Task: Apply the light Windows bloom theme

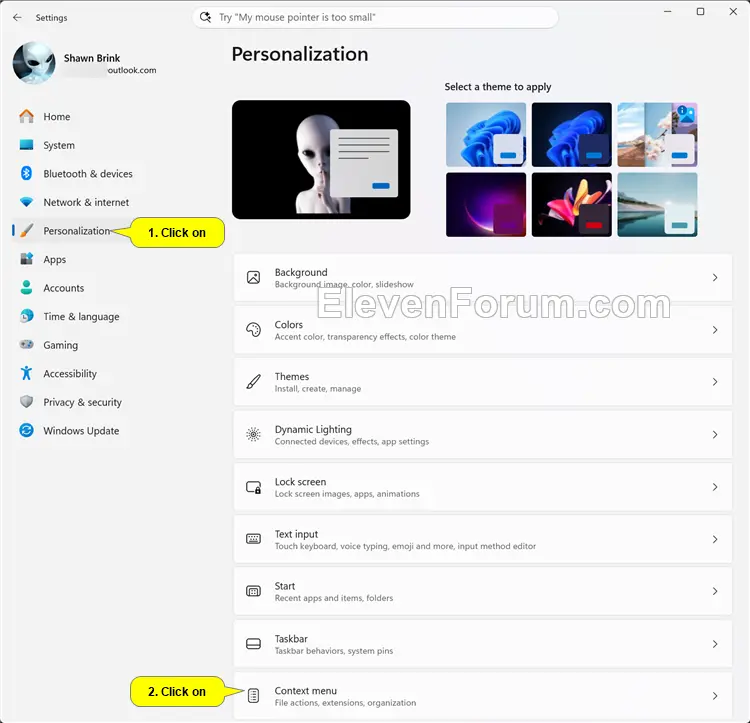Action: (485, 134)
